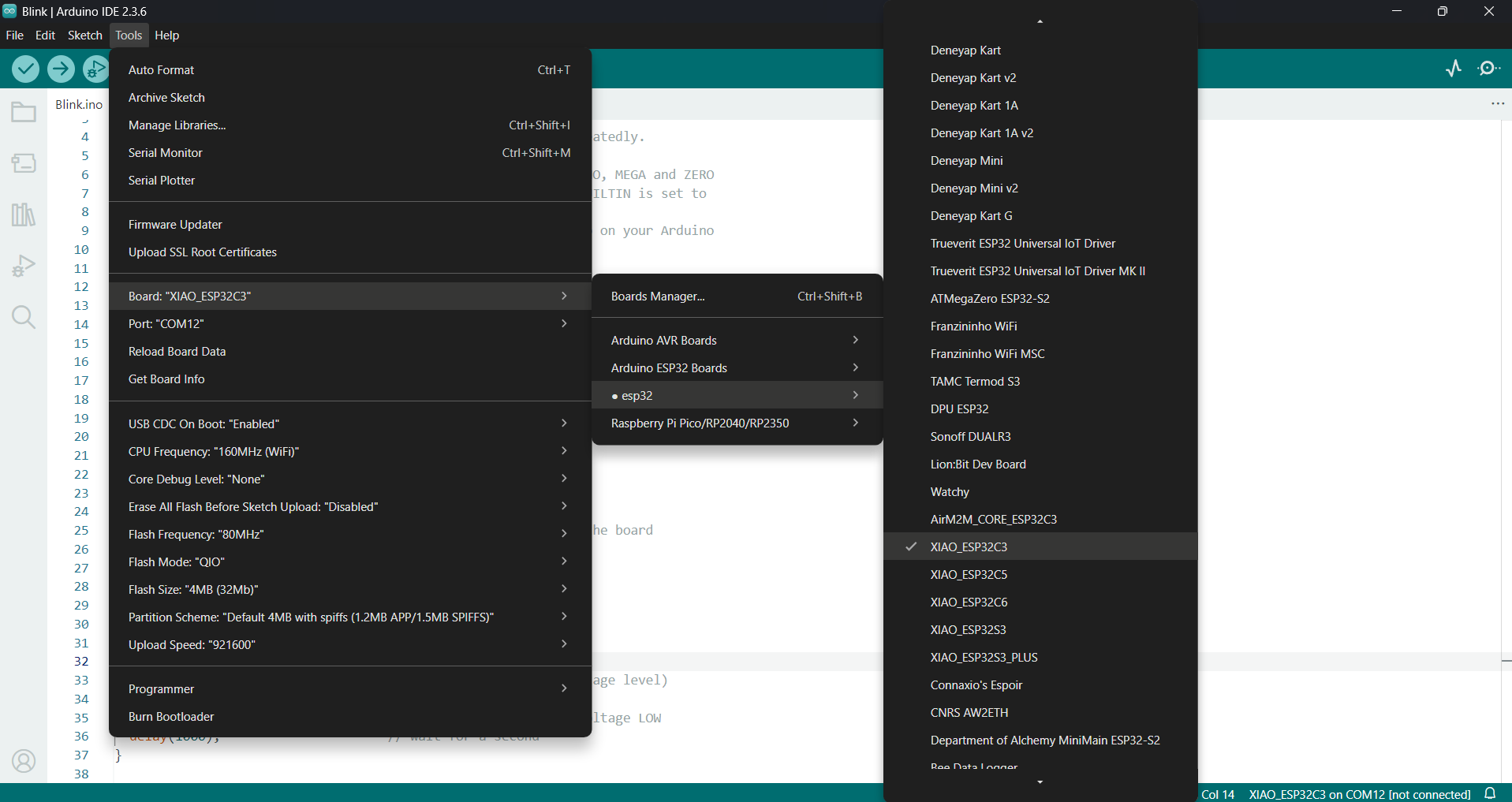1512x802 pixels.
Task: Expand Flash Frequency "80MHz" options
Action: coord(350,534)
